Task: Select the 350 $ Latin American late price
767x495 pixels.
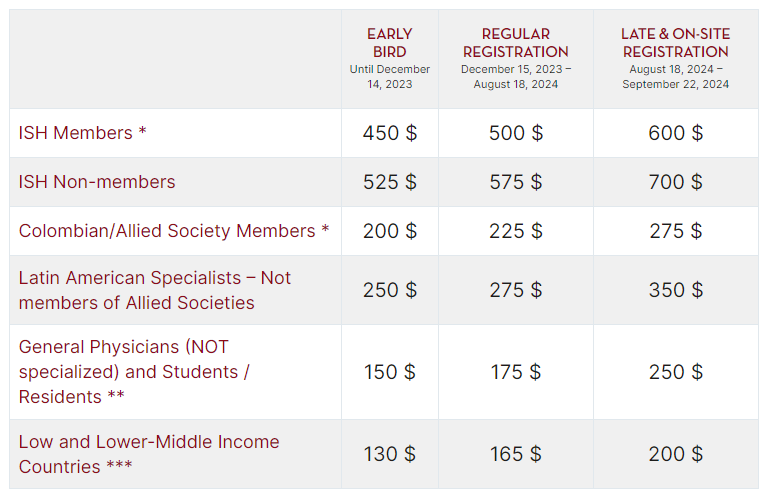Action: (676, 290)
